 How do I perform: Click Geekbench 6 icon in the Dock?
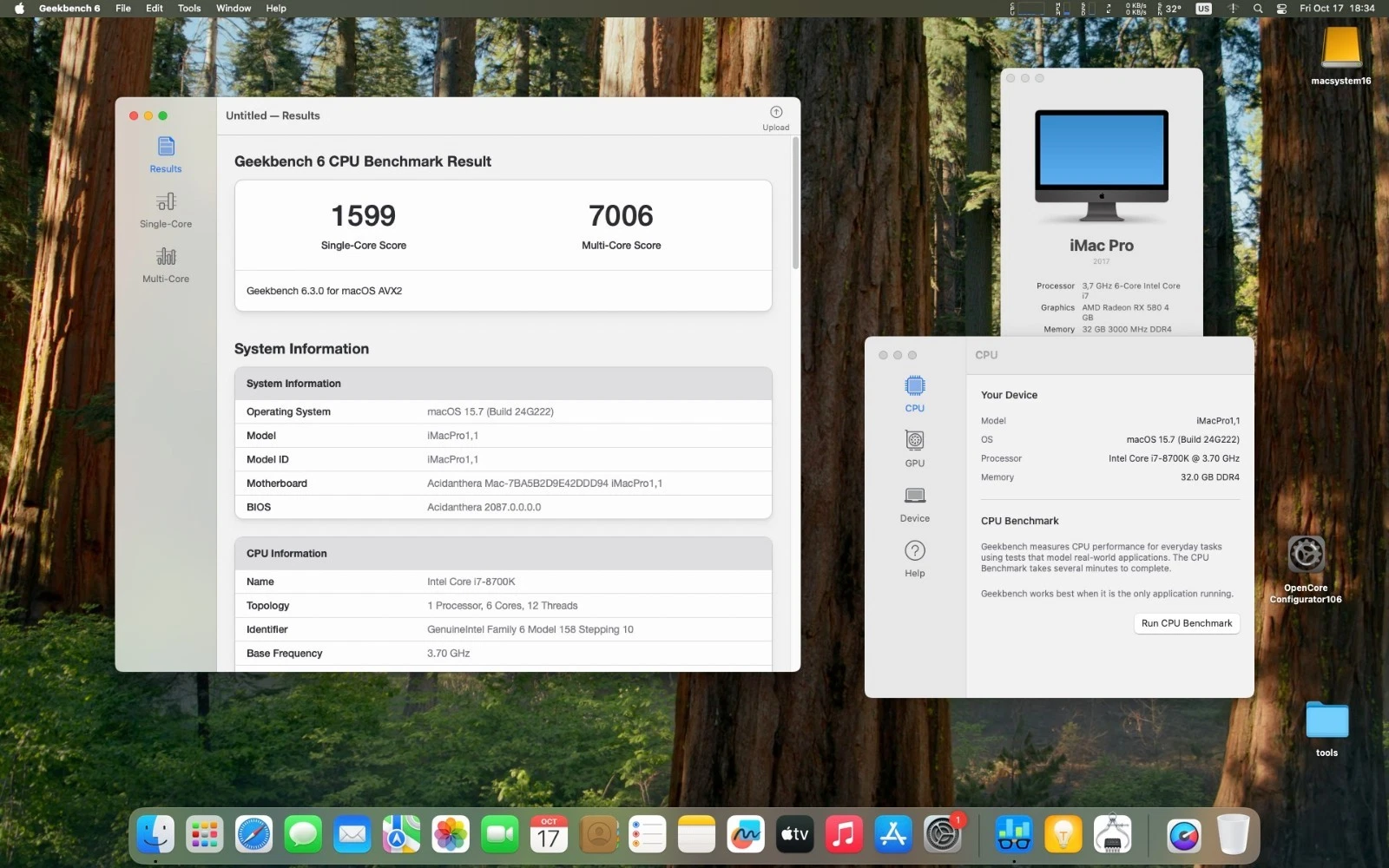(x=1014, y=835)
